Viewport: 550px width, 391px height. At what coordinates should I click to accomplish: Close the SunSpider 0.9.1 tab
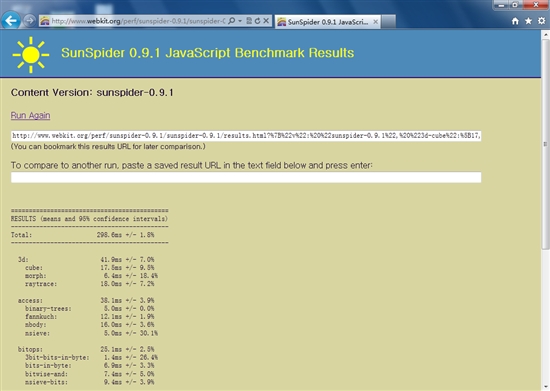click(375, 22)
